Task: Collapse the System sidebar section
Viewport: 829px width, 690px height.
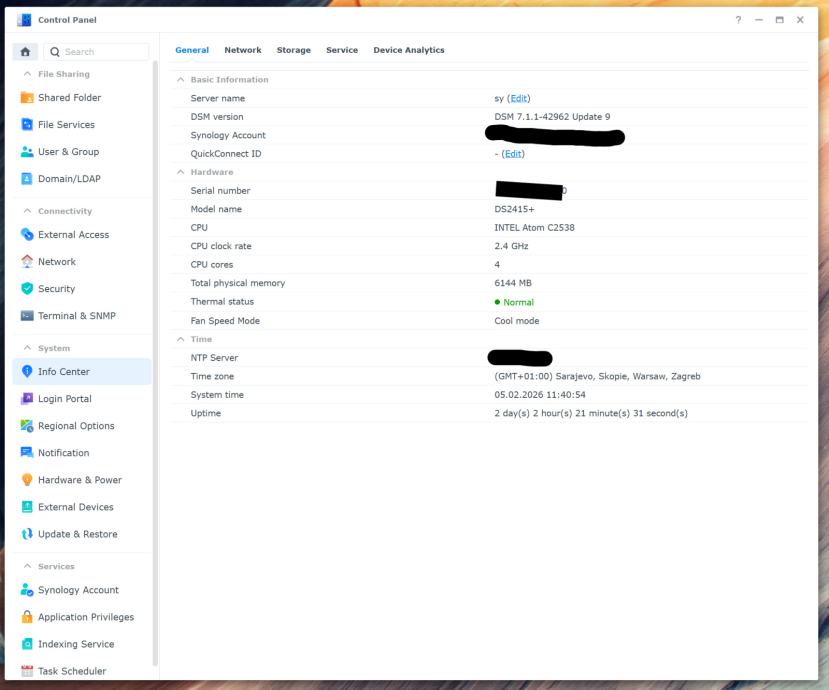Action: pyautogui.click(x=27, y=348)
